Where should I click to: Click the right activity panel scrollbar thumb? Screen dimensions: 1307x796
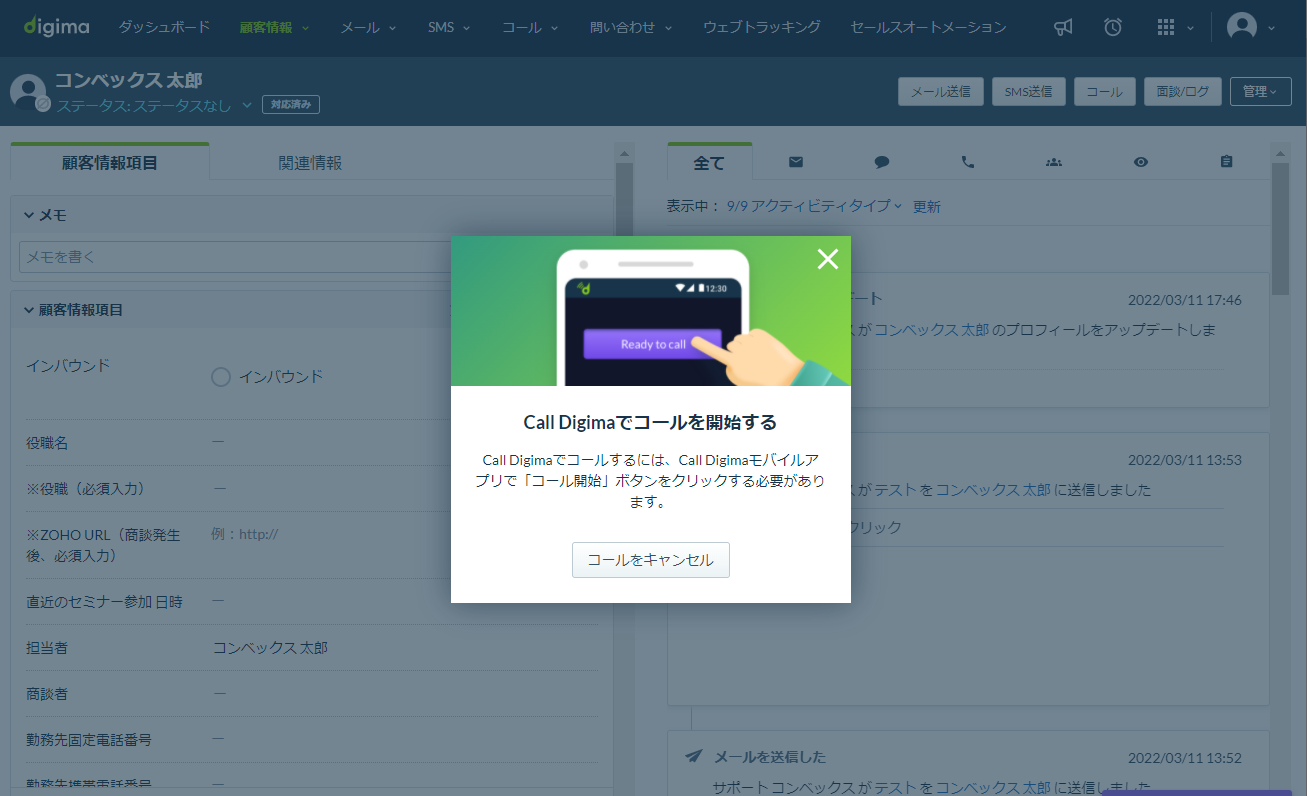(1280, 228)
